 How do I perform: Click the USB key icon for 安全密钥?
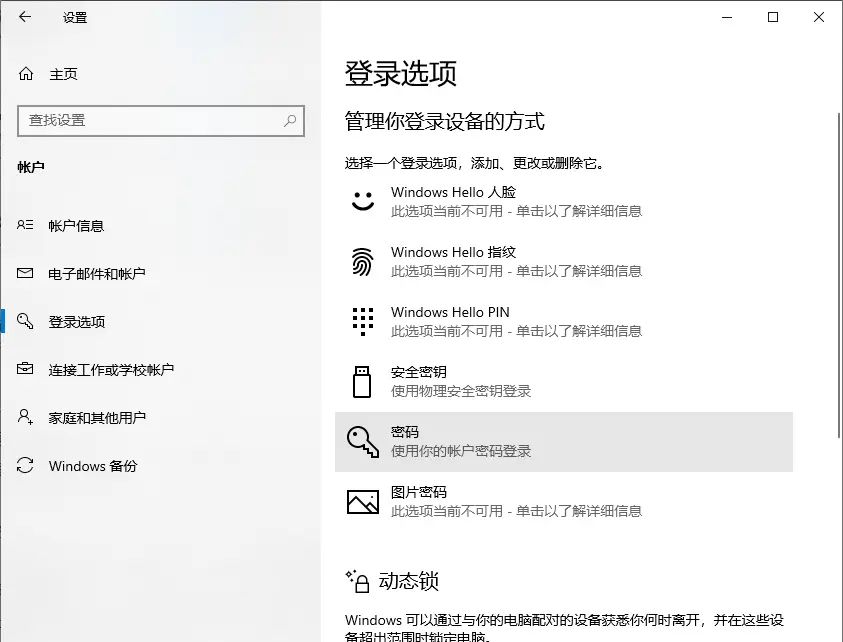[362, 382]
